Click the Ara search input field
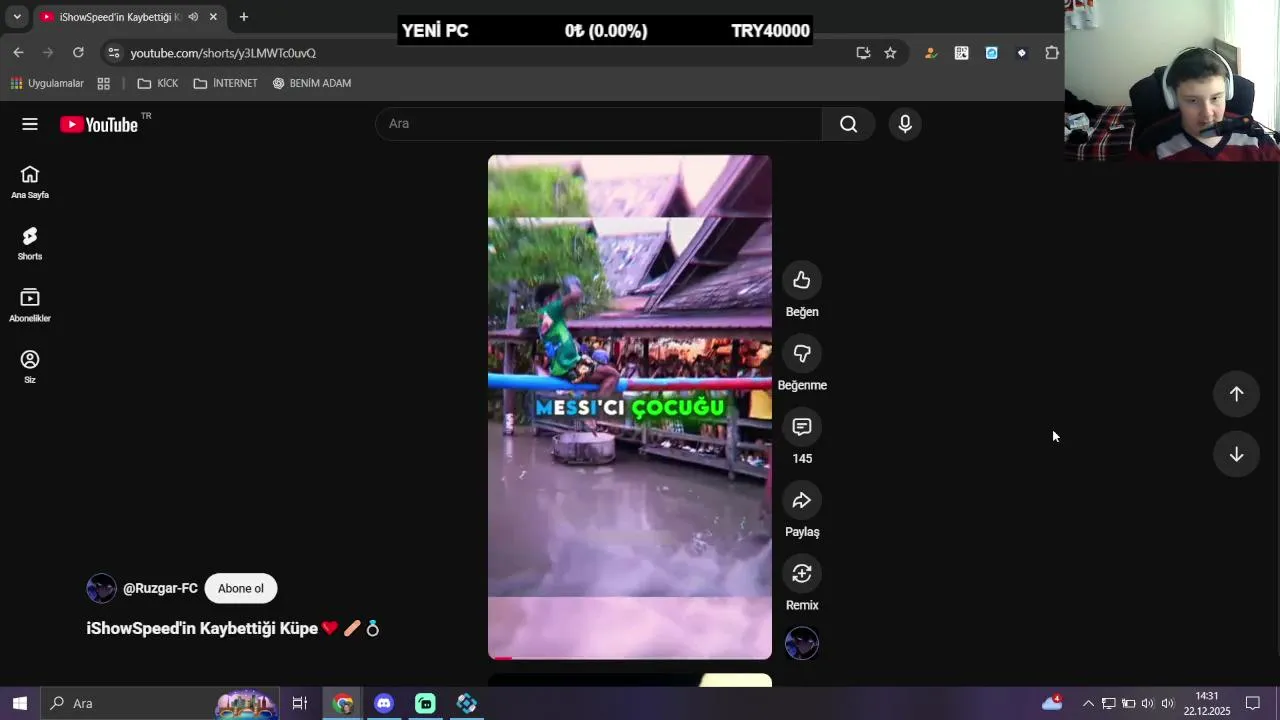Screen dimensions: 1280x720 [x=598, y=124]
